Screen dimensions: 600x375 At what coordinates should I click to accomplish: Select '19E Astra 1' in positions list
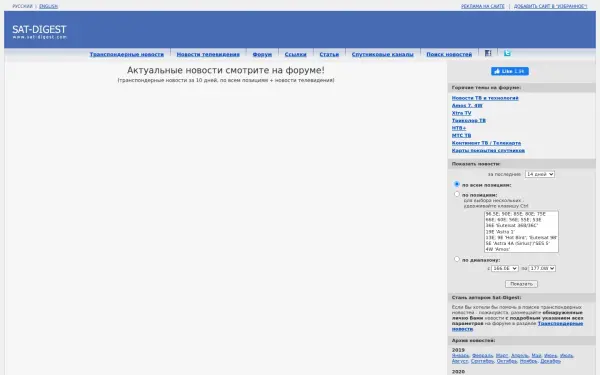coord(521,232)
